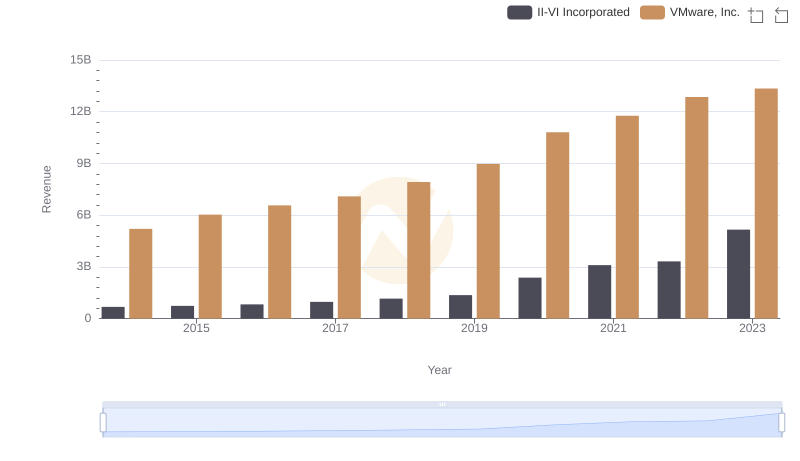Select the 2016 II-VI dark bar
800x461 pixels.
tap(252, 312)
